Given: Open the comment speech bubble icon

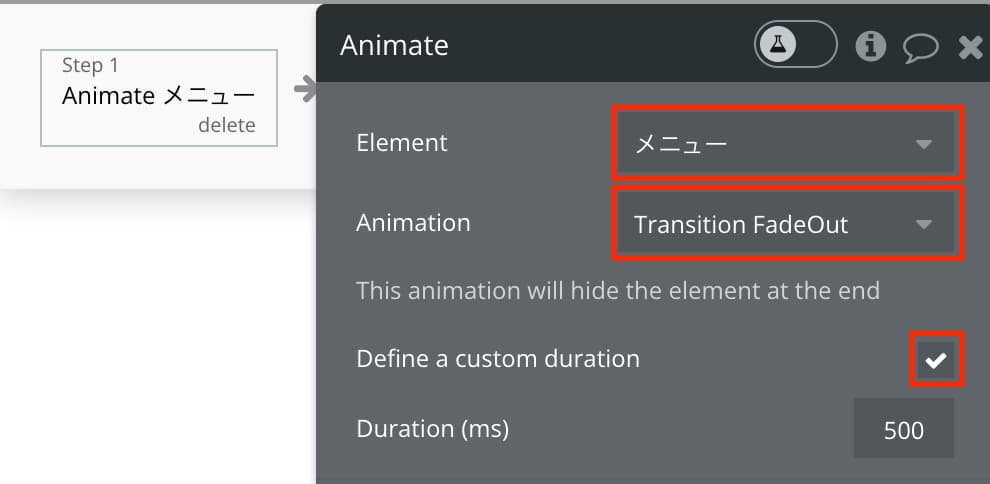Looking at the screenshot, I should click(x=921, y=47).
